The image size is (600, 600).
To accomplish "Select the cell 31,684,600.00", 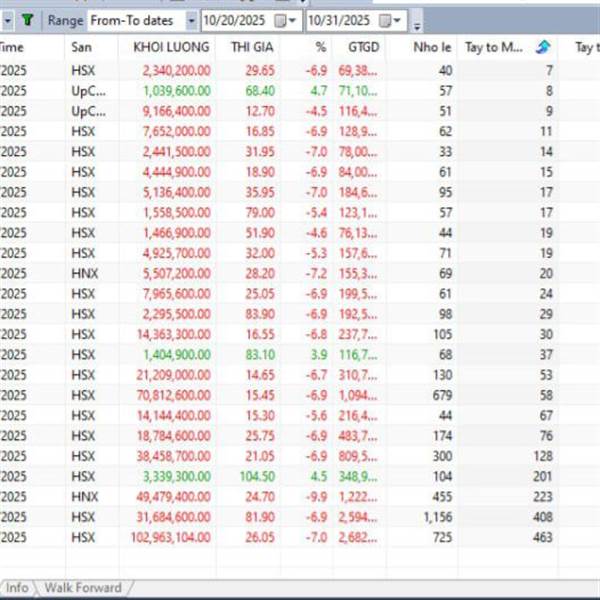I will [174, 517].
